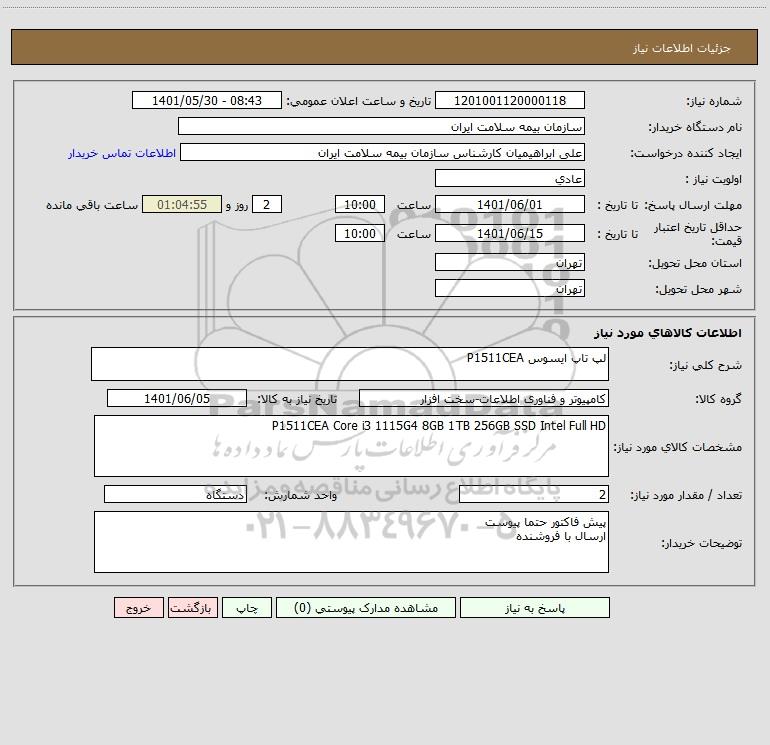Click the delivery province field تهران
770x745 pixels.
tap(510, 262)
